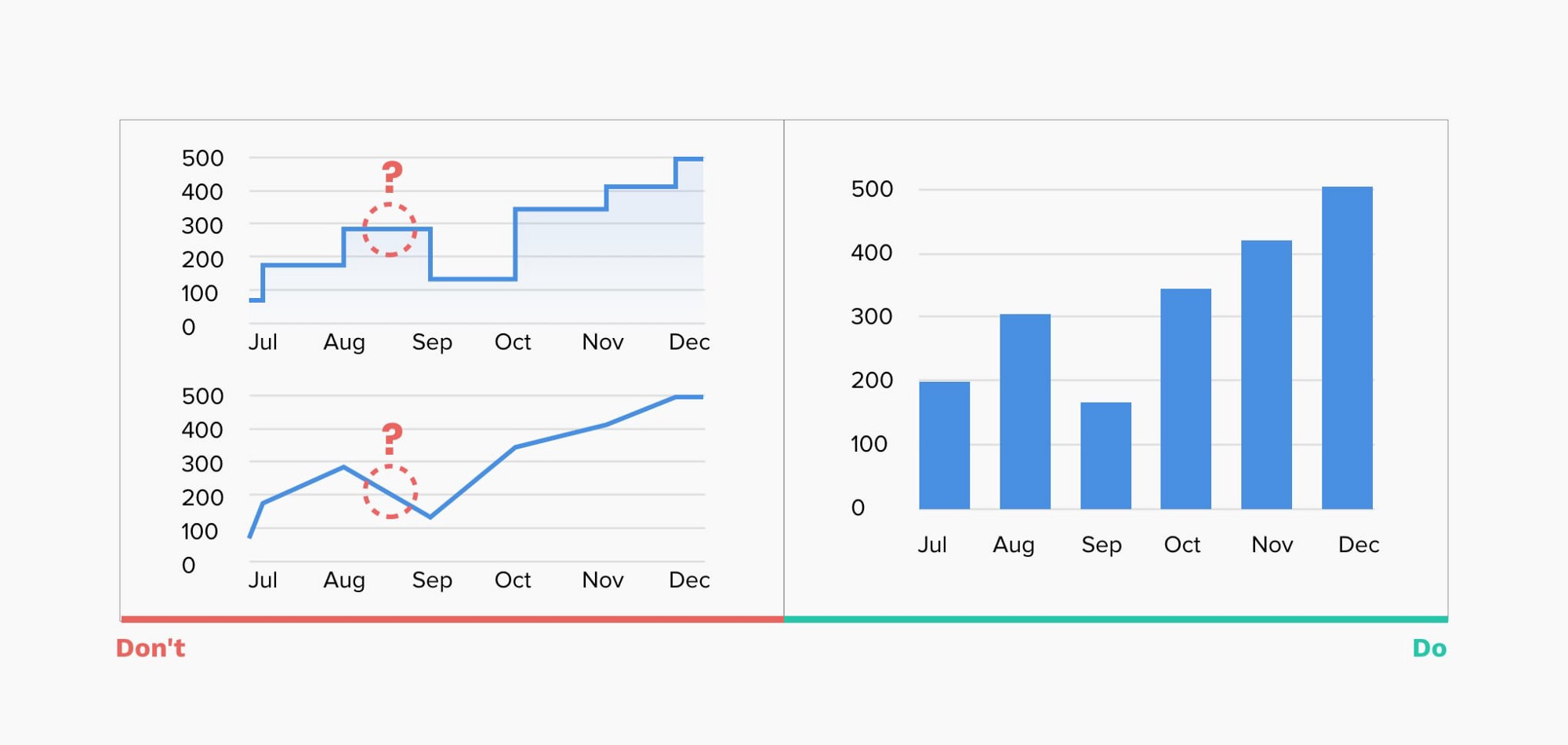
Task: Select the dashed red circle on the line chart
Action: (390, 492)
